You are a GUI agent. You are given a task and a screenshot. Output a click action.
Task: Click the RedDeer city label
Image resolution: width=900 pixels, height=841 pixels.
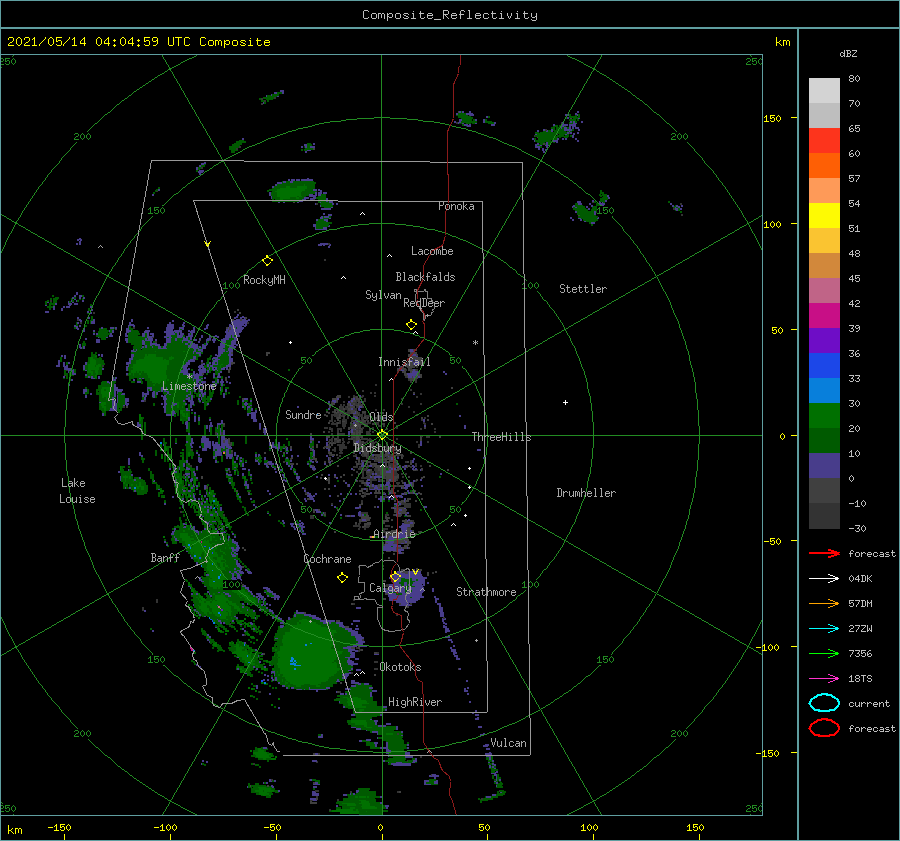424,303
